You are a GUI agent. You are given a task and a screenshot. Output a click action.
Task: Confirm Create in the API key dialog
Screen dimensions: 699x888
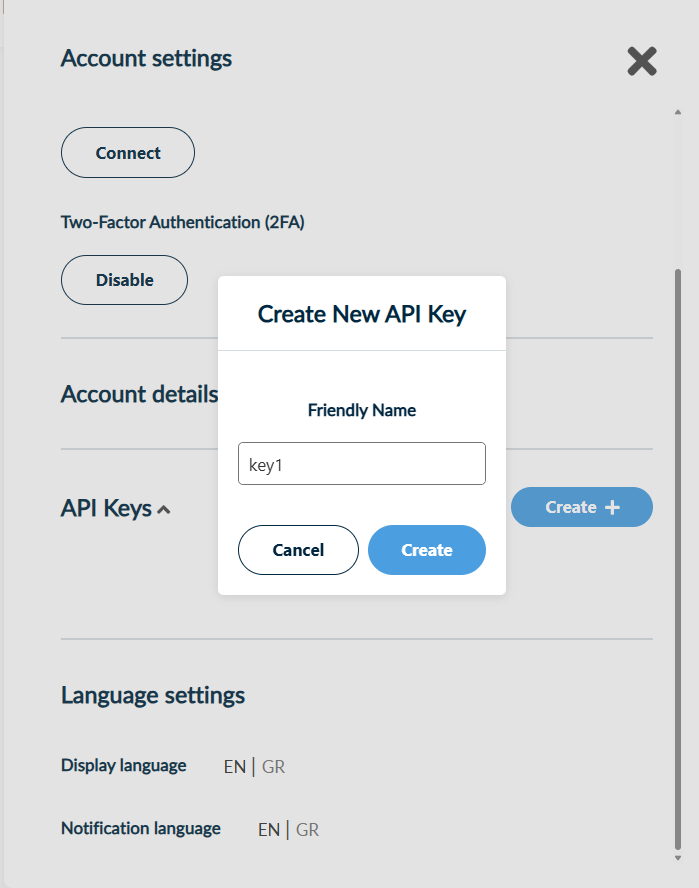[427, 550]
